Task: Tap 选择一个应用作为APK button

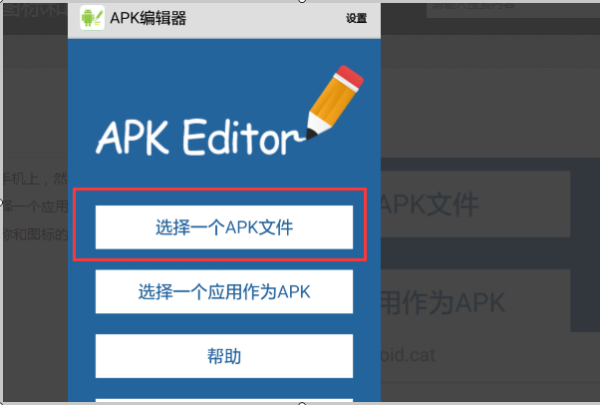Action: [224, 292]
